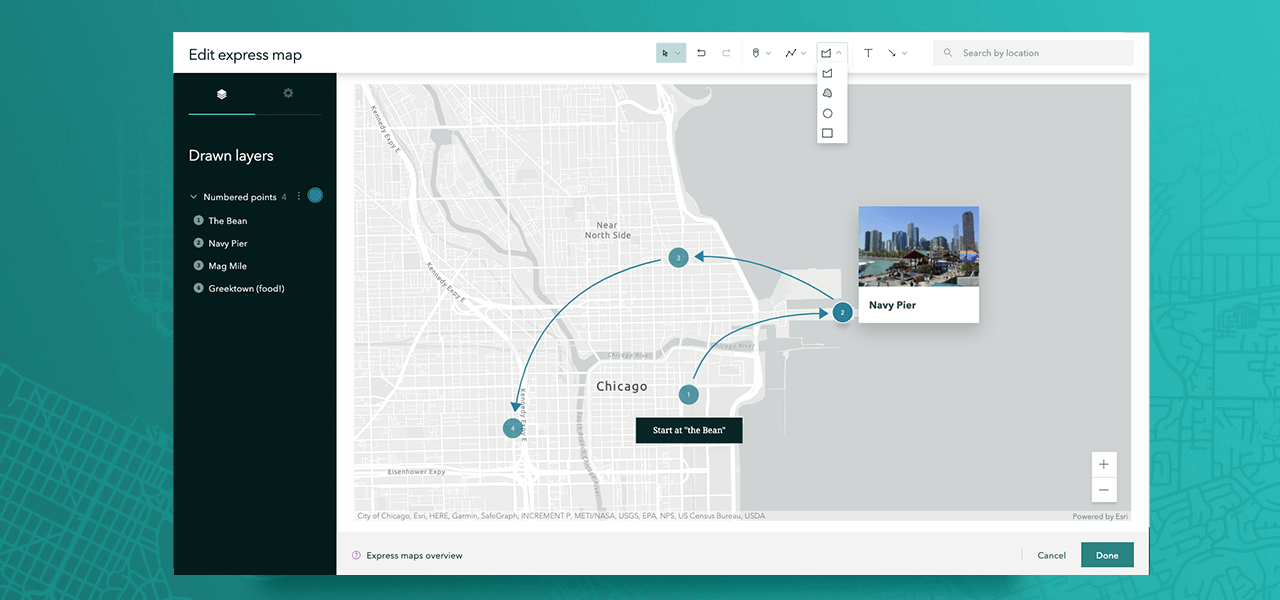1280x600 pixels.
Task: Click the Numbered points blue color swatch
Action: coord(315,195)
